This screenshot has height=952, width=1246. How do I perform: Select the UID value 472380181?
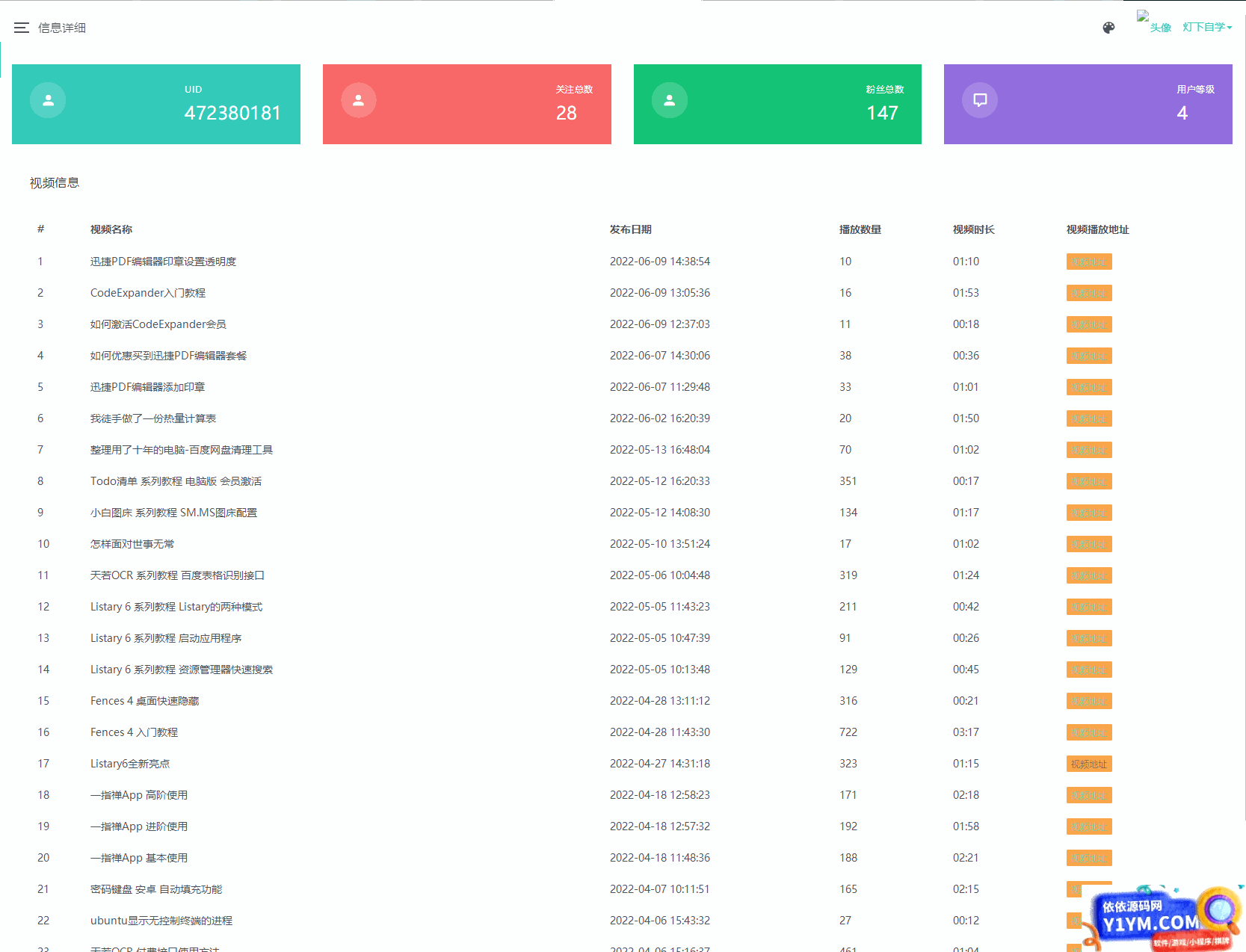[x=232, y=113]
